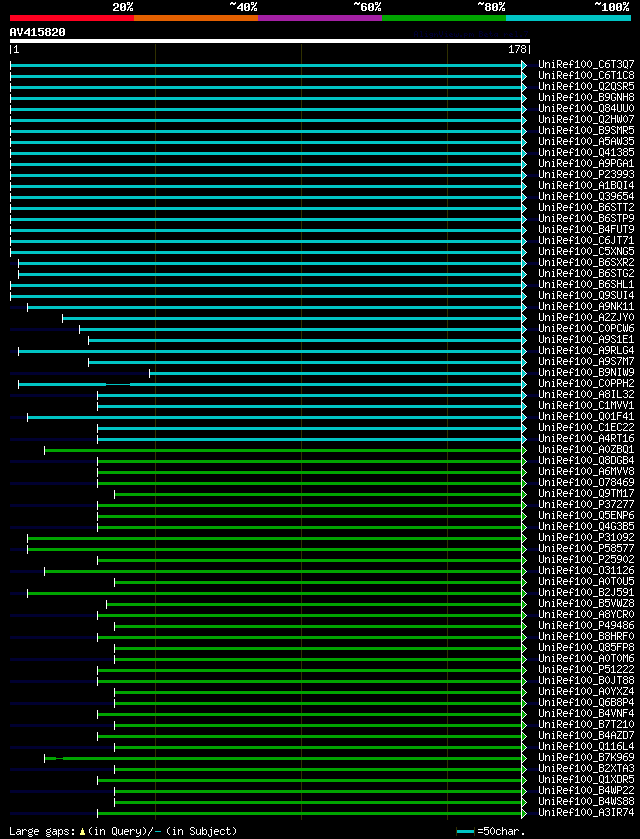
Task: Select the UniRef100_Q9SUI4 label
Action: pos(586,295)
